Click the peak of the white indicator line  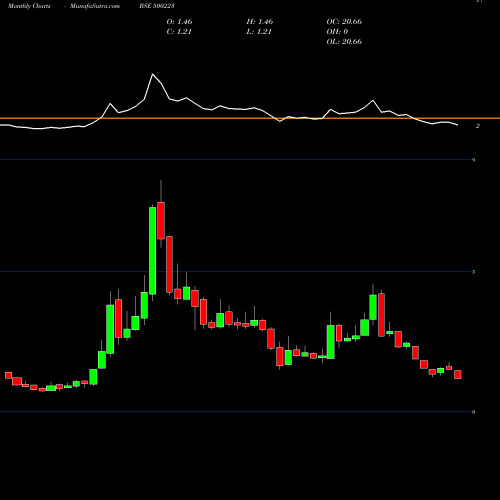[153, 74]
